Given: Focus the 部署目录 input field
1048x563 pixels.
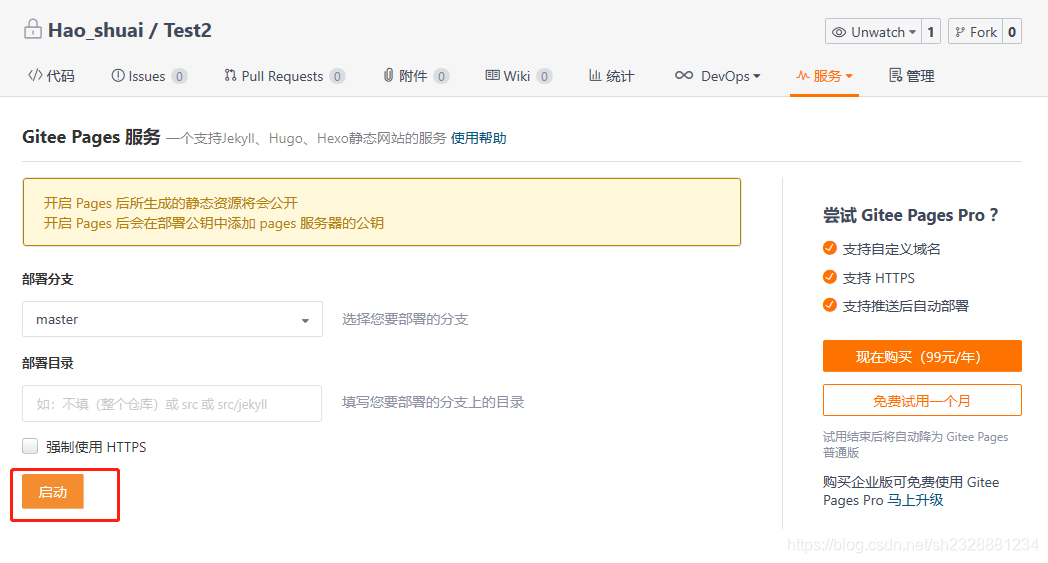Looking at the screenshot, I should [x=172, y=403].
